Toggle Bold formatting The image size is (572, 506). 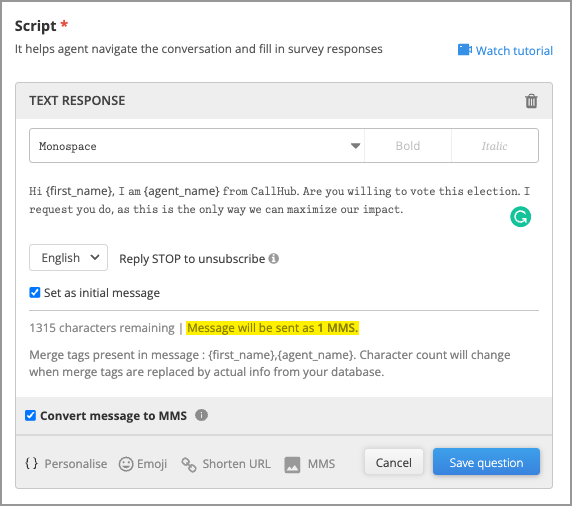click(x=408, y=146)
